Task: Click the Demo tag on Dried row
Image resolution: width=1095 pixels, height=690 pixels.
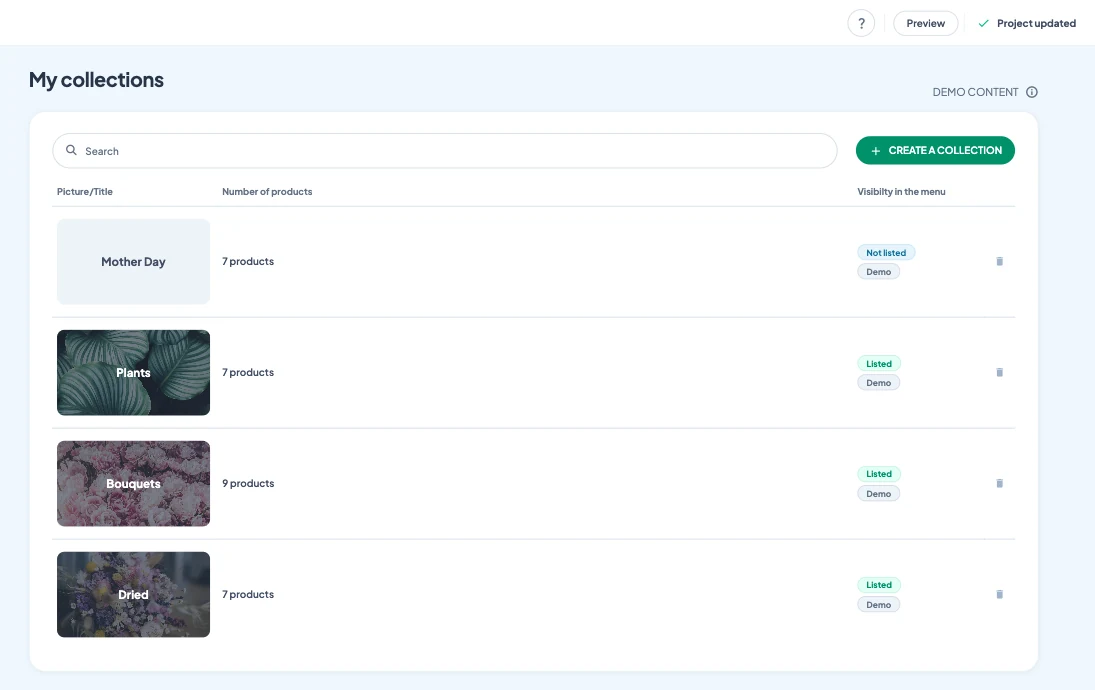Action: [879, 605]
